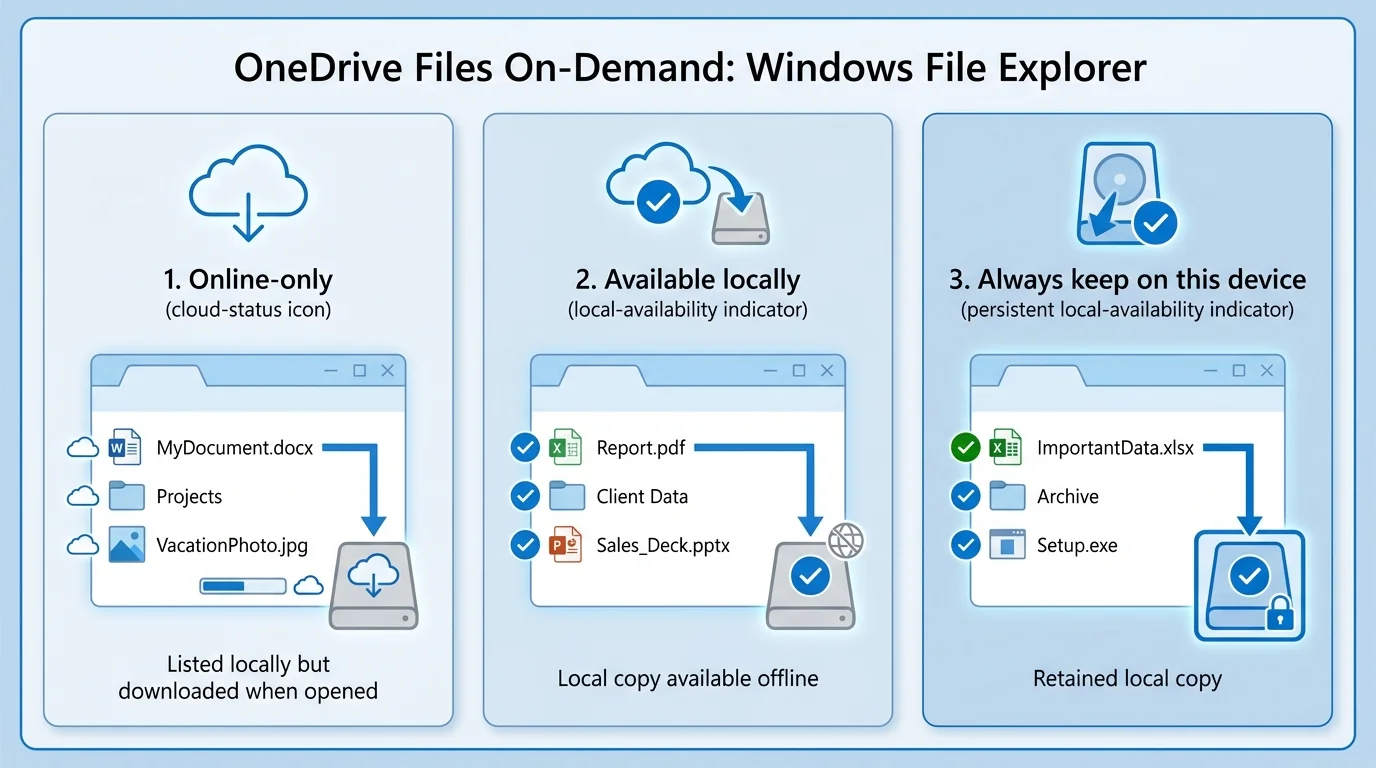Select the Projects folder name

(x=189, y=496)
